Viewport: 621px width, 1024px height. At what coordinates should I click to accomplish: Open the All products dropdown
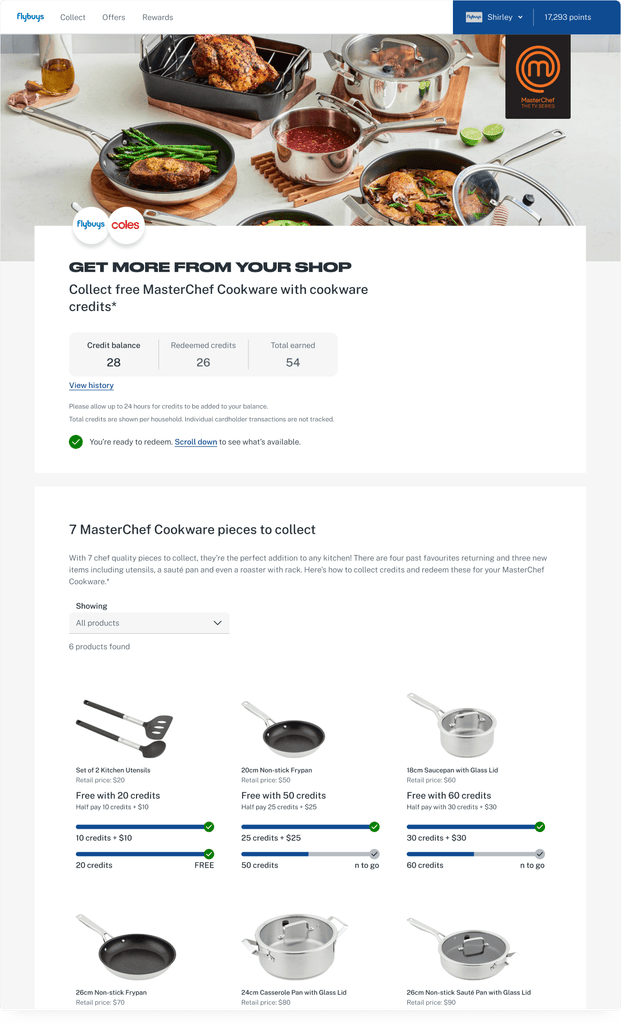[149, 623]
